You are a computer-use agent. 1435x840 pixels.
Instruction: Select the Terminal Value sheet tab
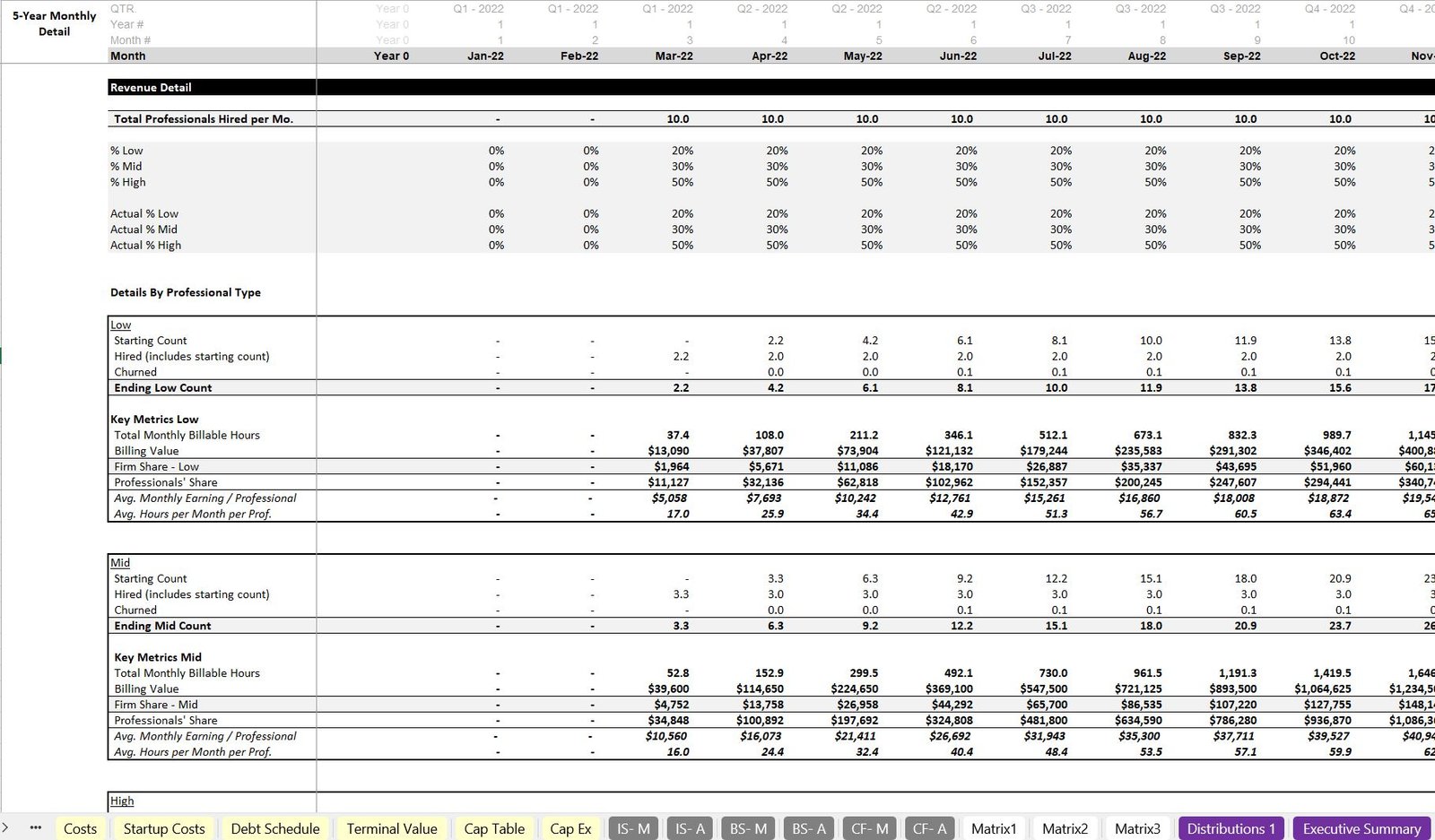click(x=392, y=829)
